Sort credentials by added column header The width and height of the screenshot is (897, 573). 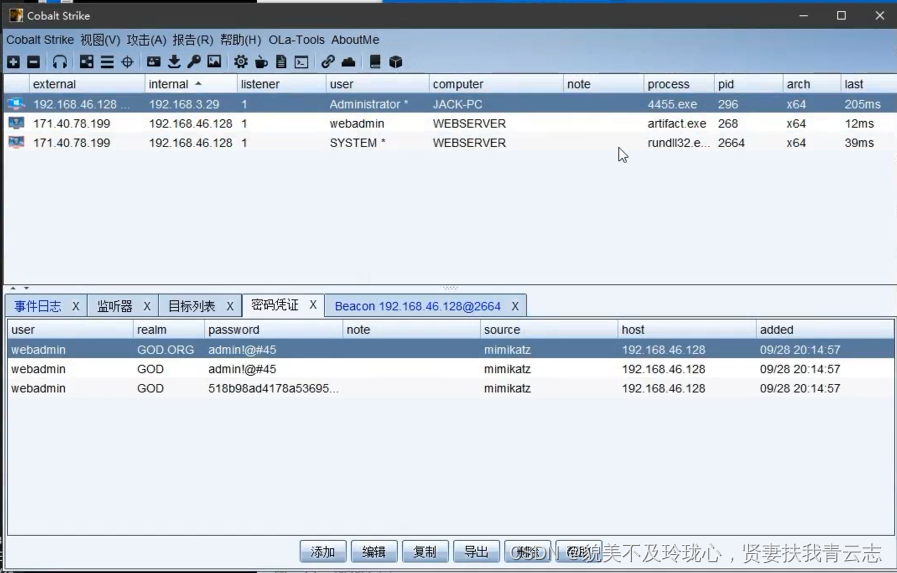[x=824, y=330]
